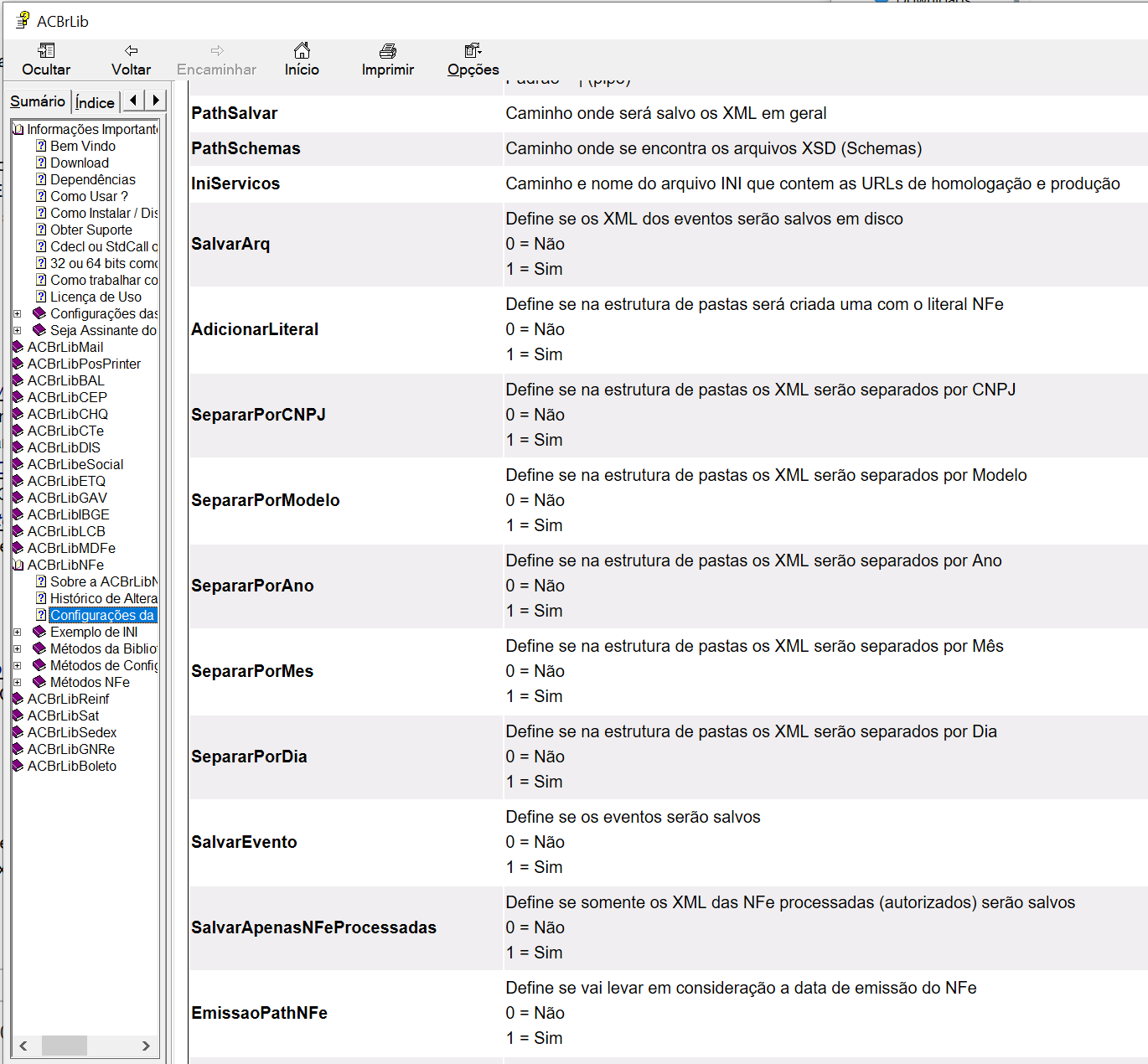Viewport: 1148px width, 1064px height.
Task: Go back with the Voltar arrow
Action: point(131,51)
